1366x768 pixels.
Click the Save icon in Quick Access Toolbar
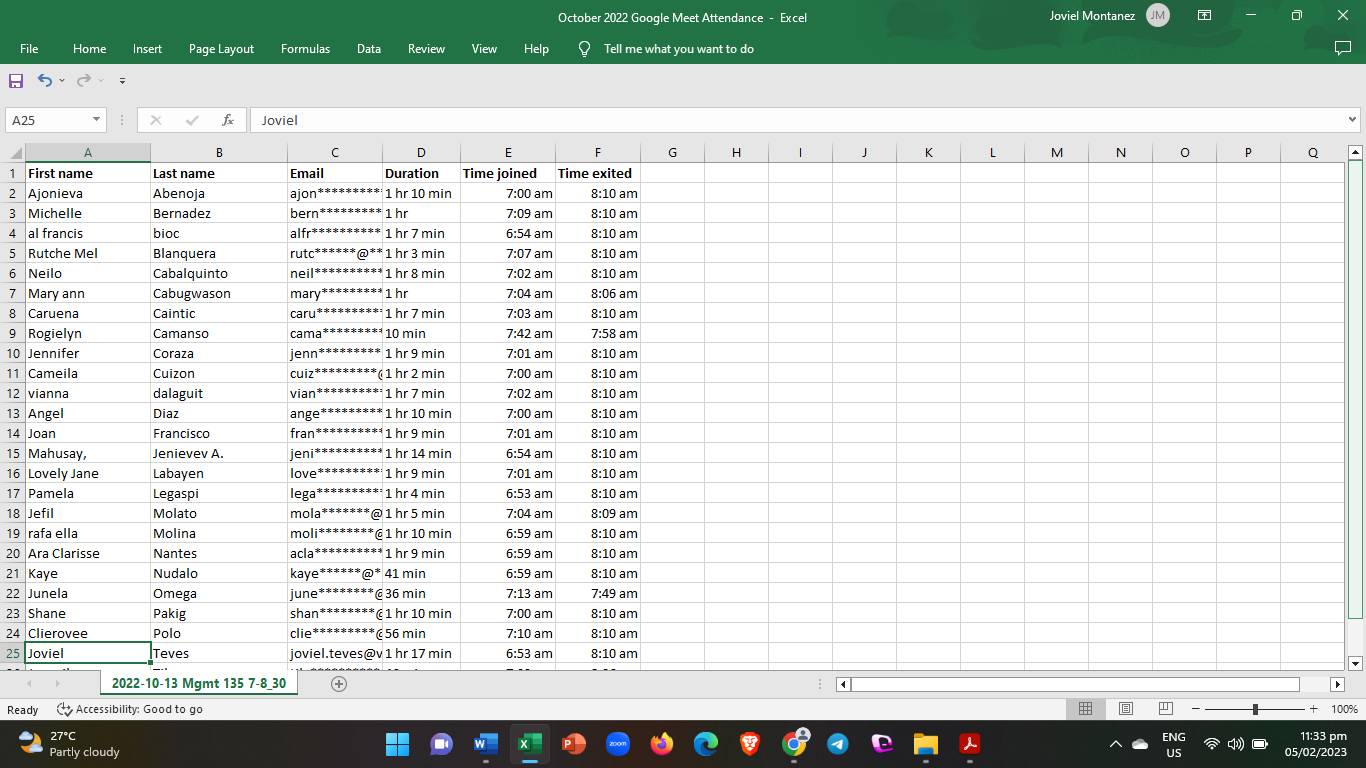pyautogui.click(x=16, y=80)
